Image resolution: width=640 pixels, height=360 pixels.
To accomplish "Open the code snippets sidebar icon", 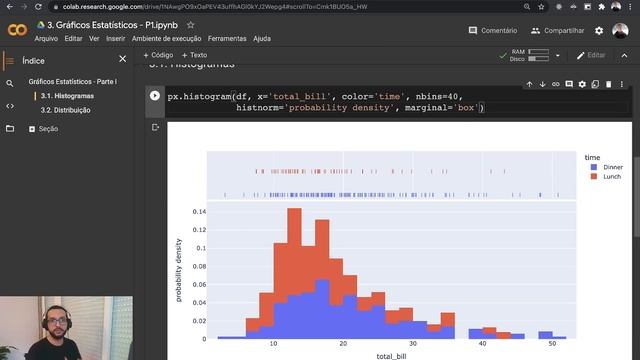I will coord(10,106).
